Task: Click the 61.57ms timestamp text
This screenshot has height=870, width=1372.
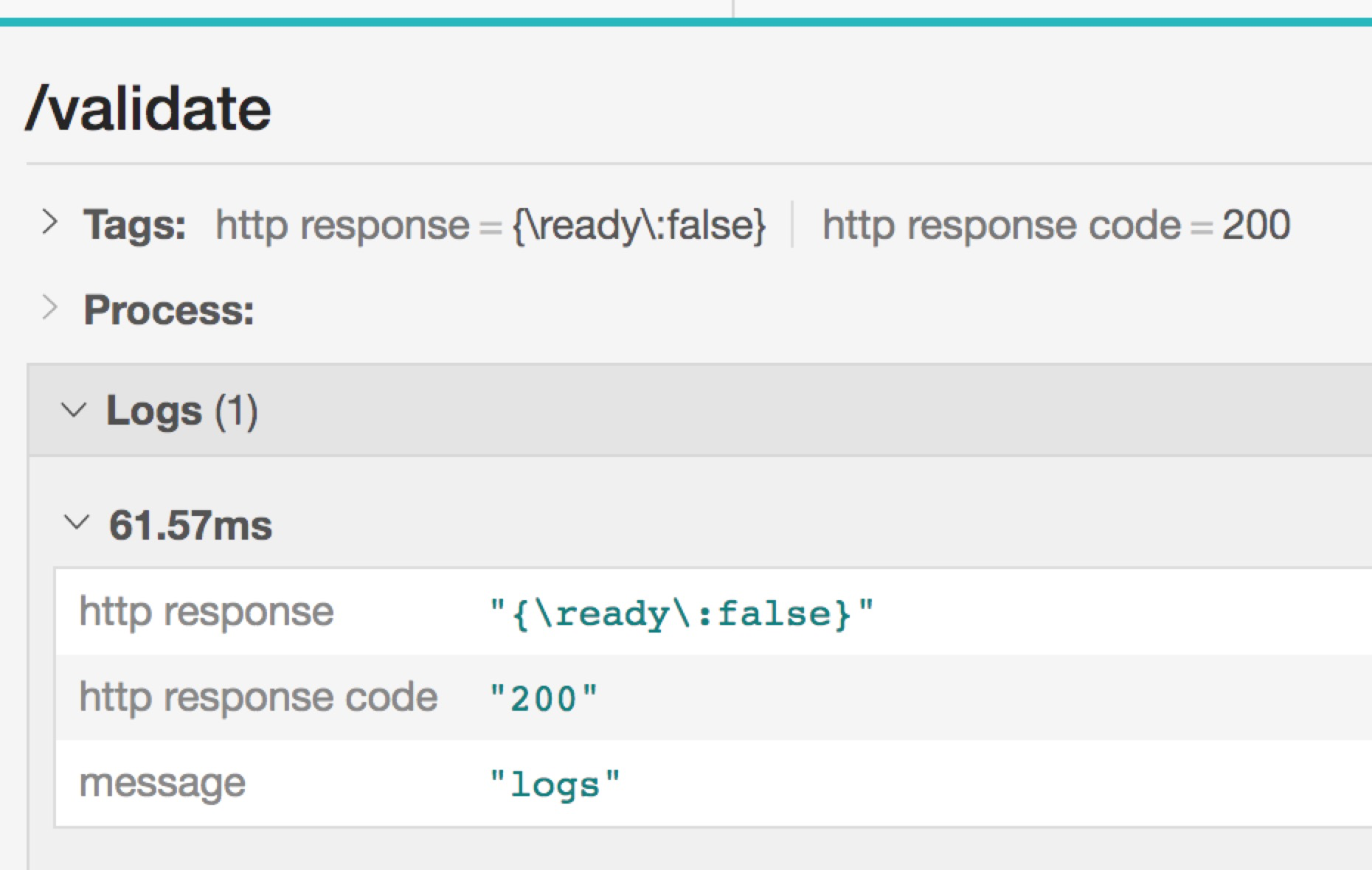Action: point(191,525)
